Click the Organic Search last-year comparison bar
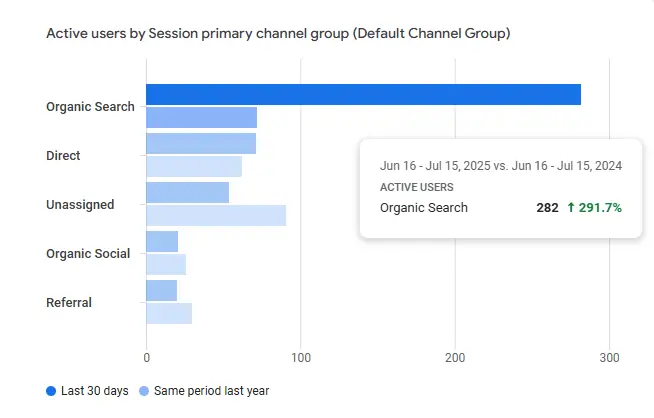 coord(201,117)
